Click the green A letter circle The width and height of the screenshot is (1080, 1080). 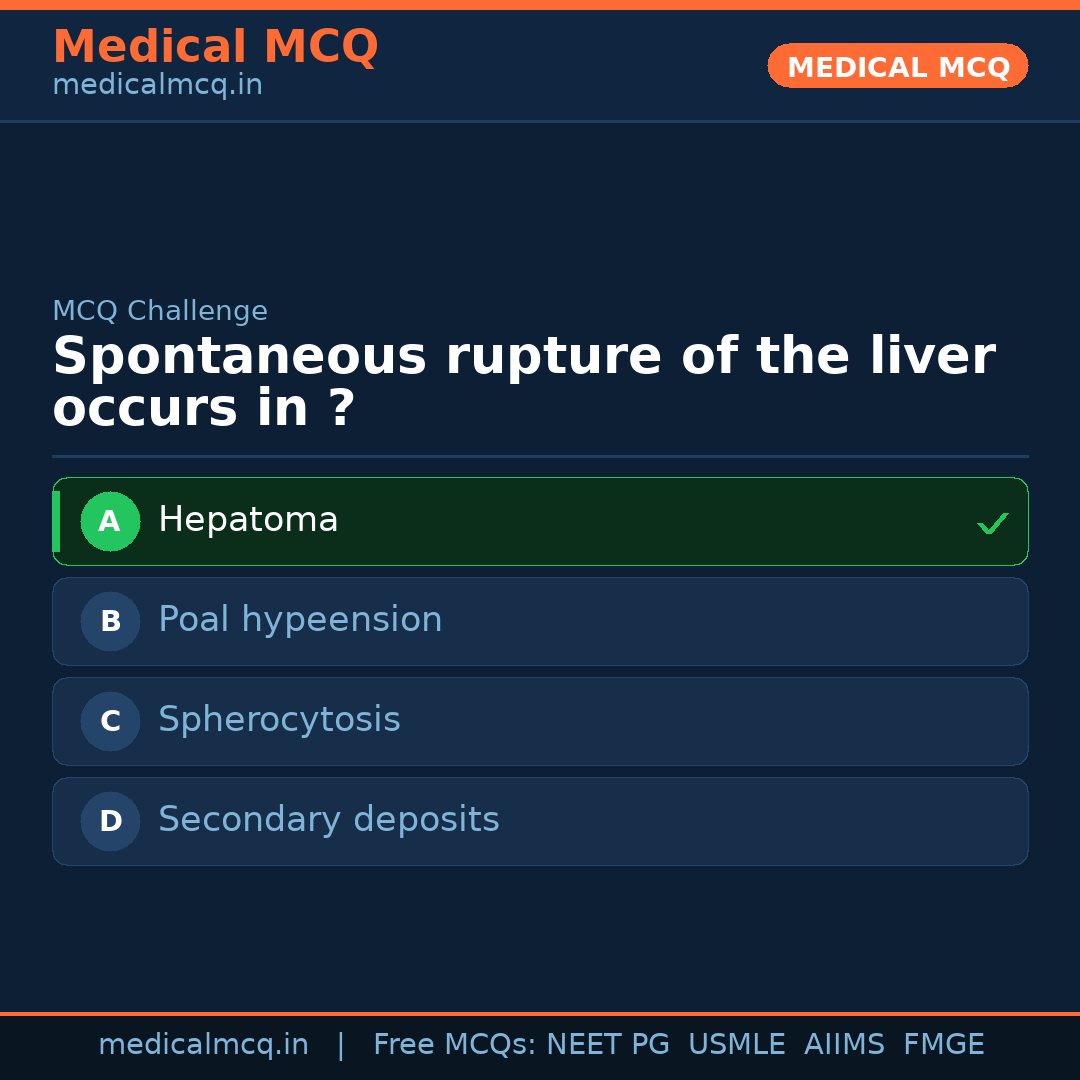click(110, 521)
